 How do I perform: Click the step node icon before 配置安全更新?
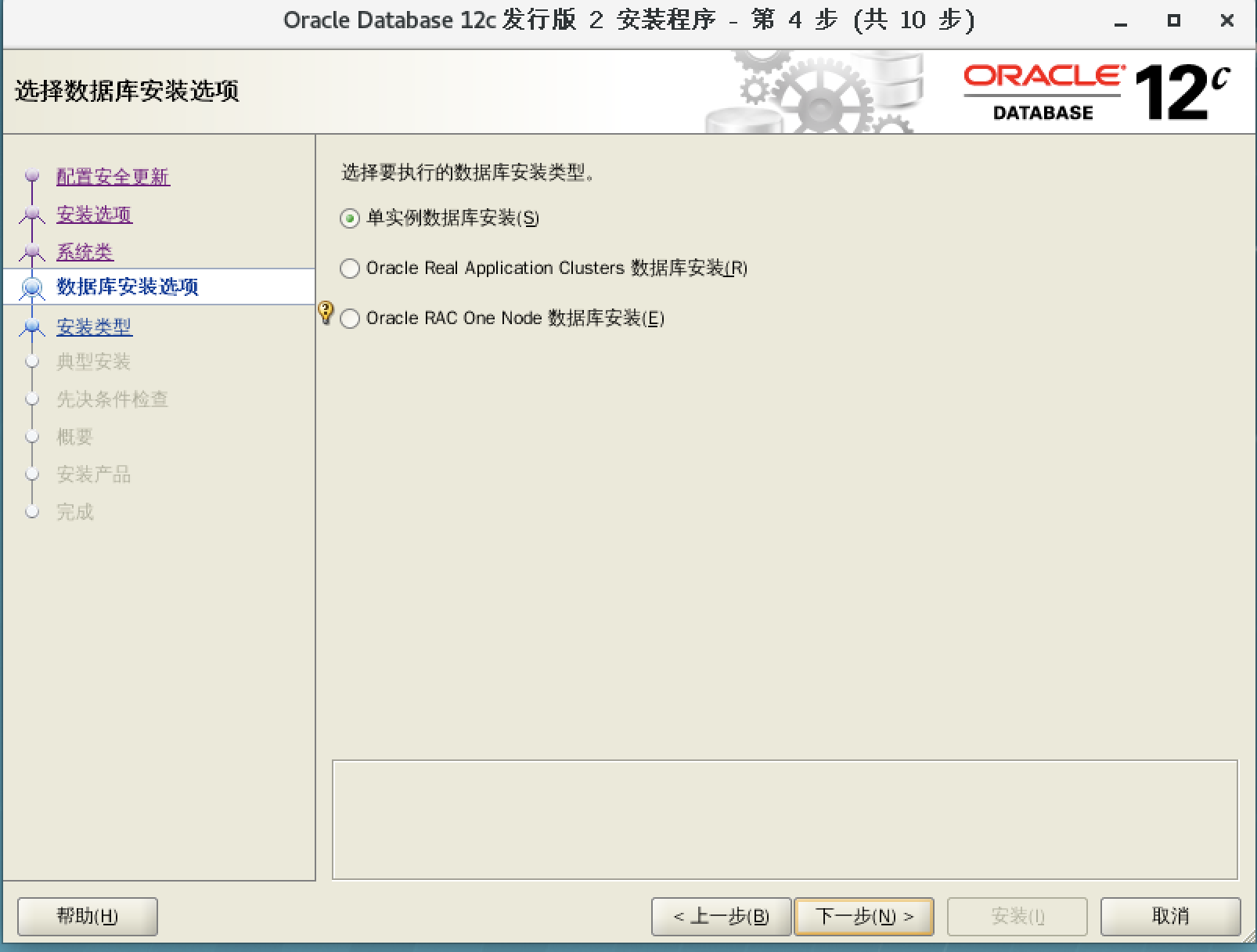31,176
